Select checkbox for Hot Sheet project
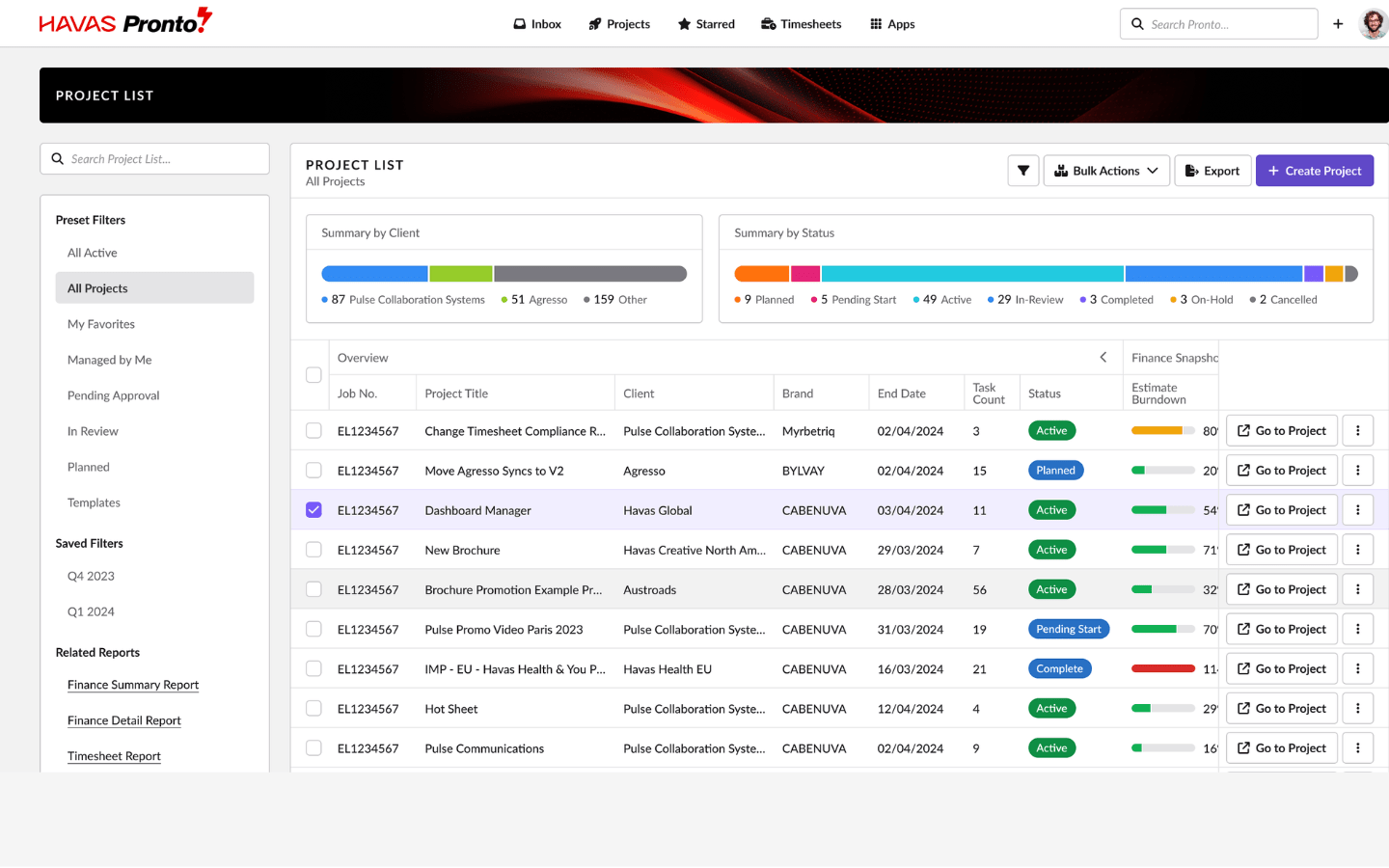1389x868 pixels. click(313, 708)
